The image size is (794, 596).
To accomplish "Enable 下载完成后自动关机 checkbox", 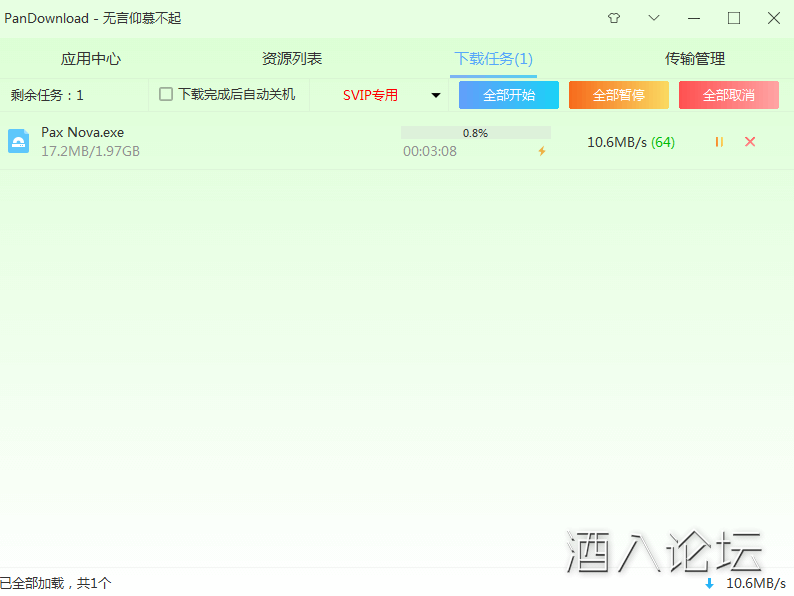I will [x=166, y=95].
